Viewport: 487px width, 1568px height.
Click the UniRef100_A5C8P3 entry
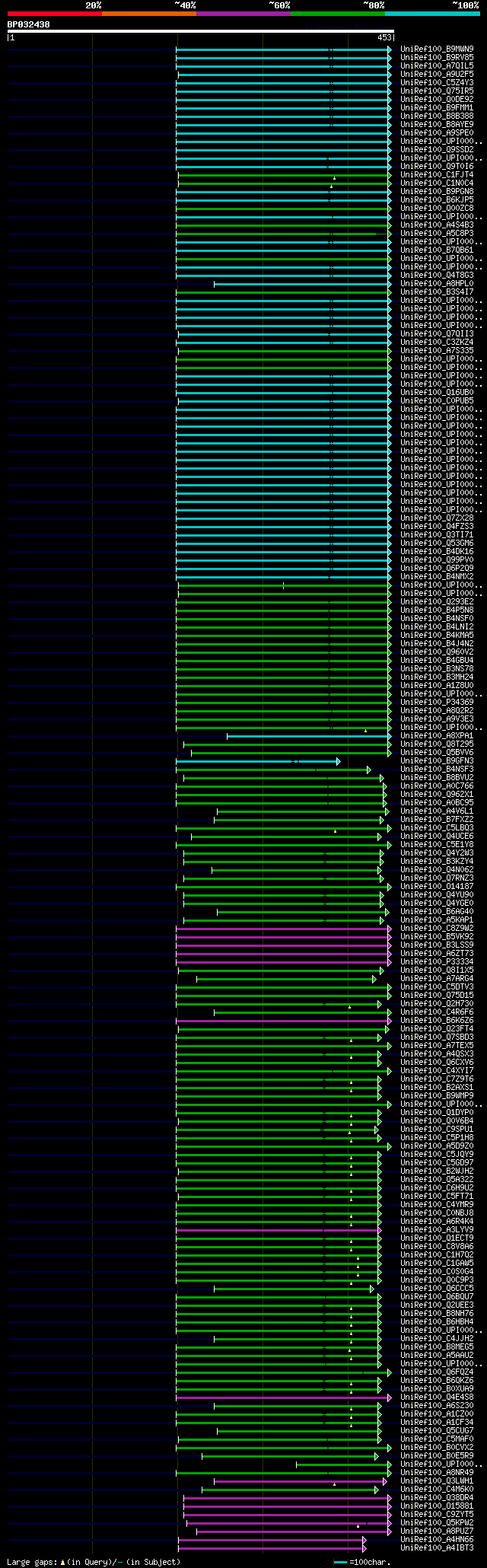(437, 233)
